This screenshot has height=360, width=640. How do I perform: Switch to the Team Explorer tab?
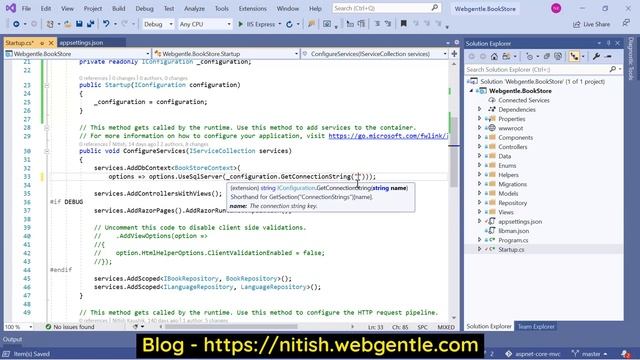[536, 326]
